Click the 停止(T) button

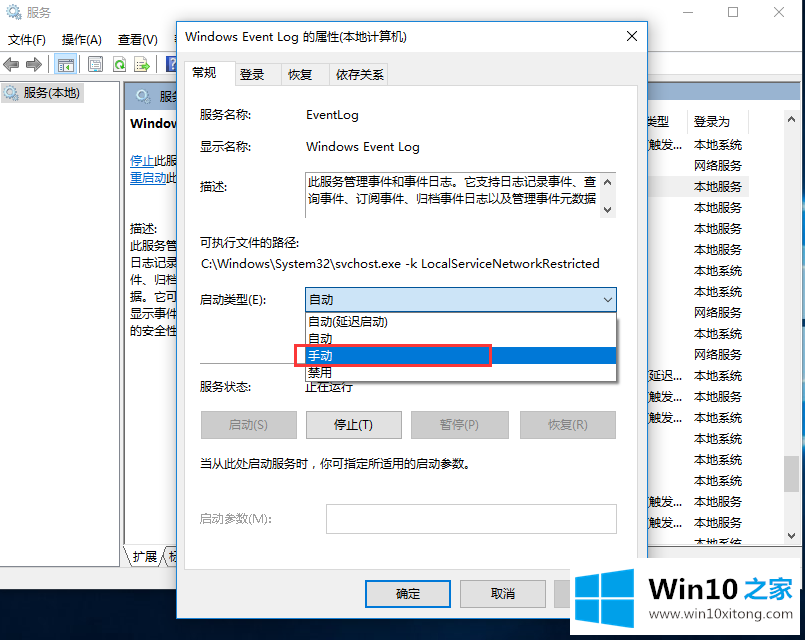(354, 425)
